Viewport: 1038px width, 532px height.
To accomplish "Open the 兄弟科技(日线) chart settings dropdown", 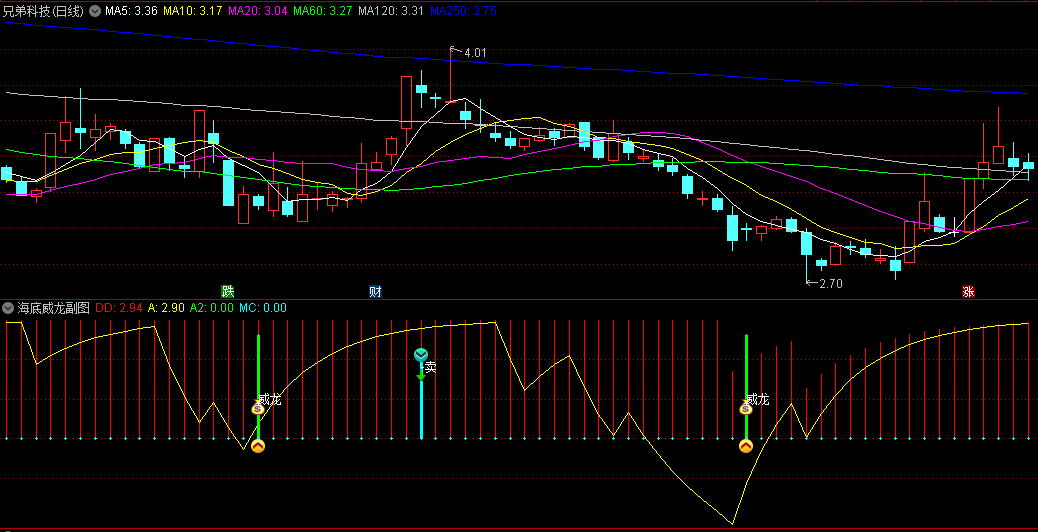I will tap(95, 11).
